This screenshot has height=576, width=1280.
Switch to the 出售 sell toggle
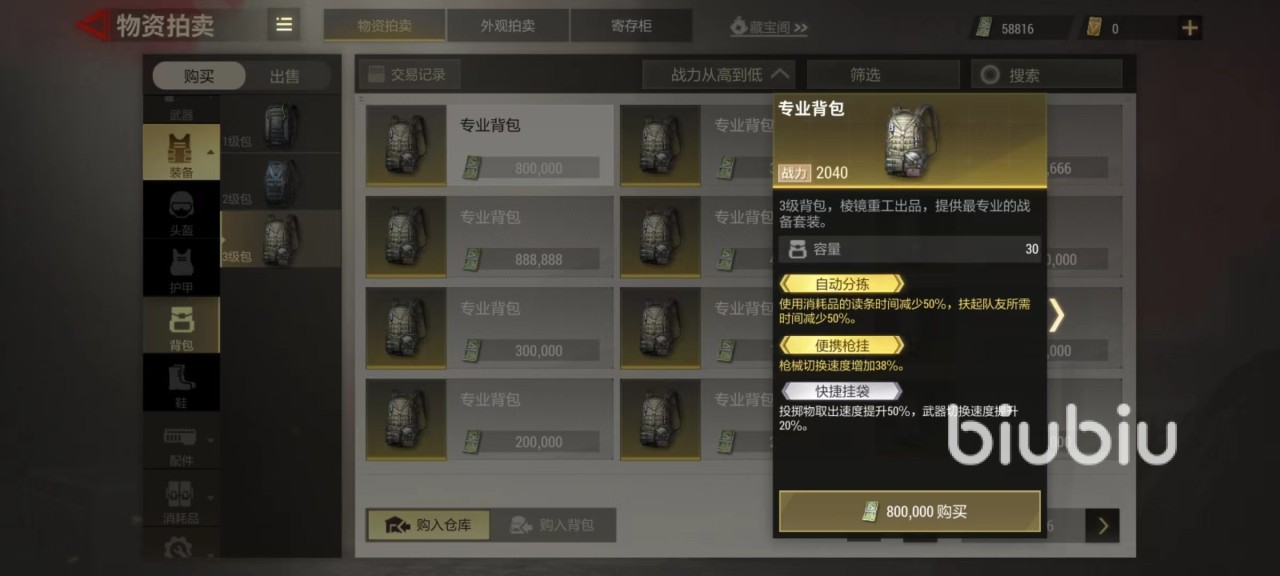coord(285,76)
